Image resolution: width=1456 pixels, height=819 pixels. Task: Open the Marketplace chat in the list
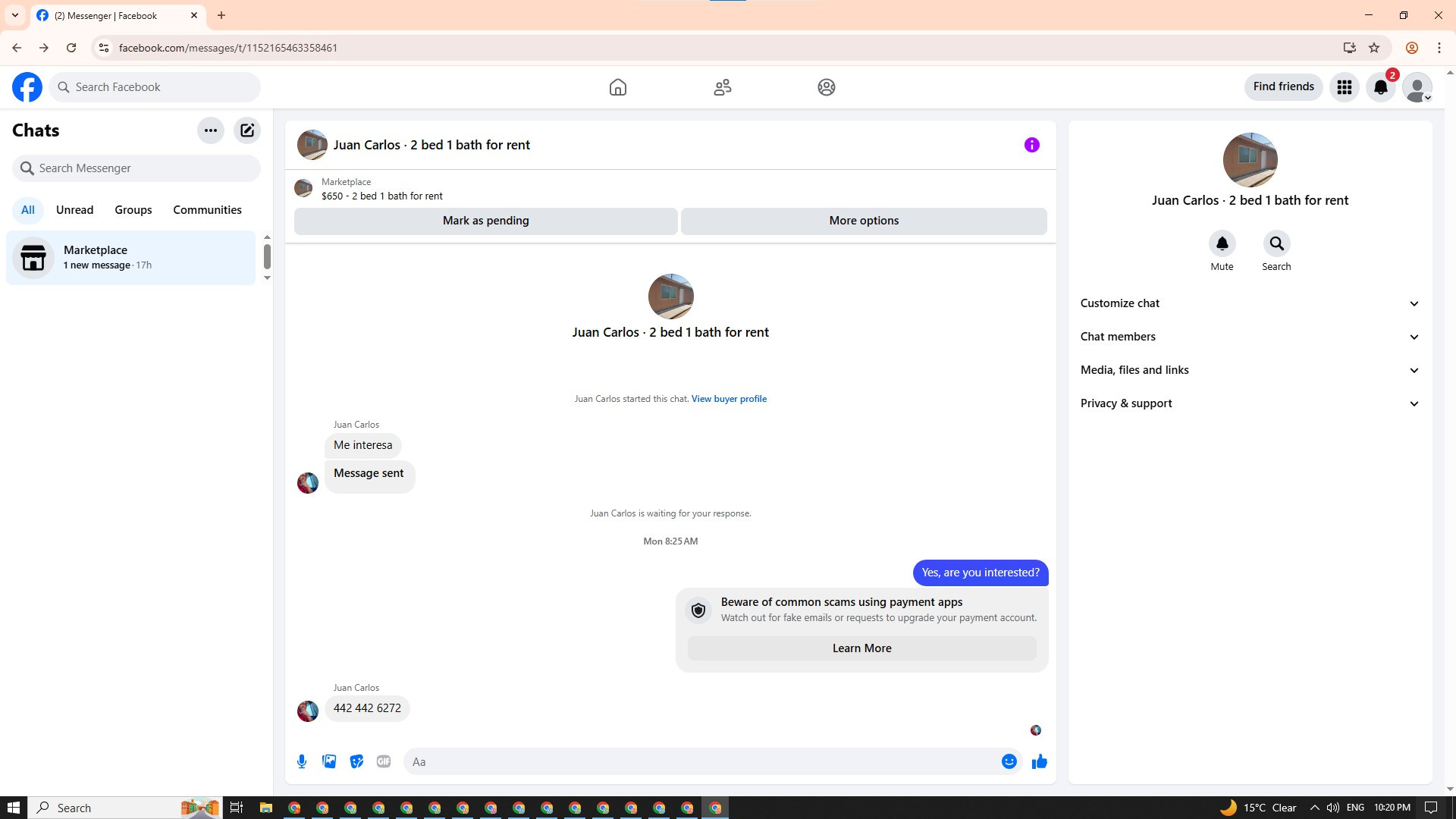coord(131,258)
